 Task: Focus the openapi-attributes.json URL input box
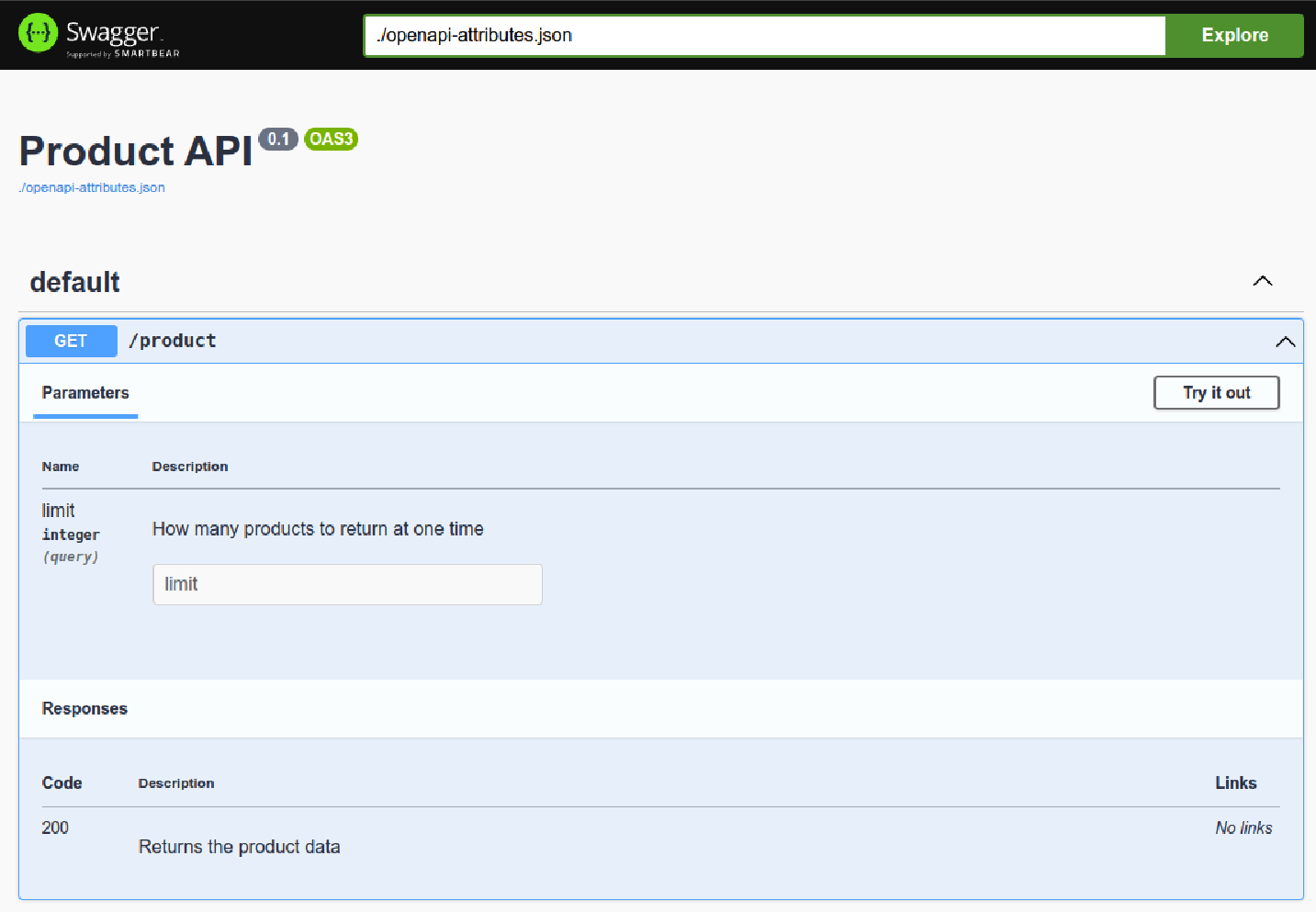(765, 35)
